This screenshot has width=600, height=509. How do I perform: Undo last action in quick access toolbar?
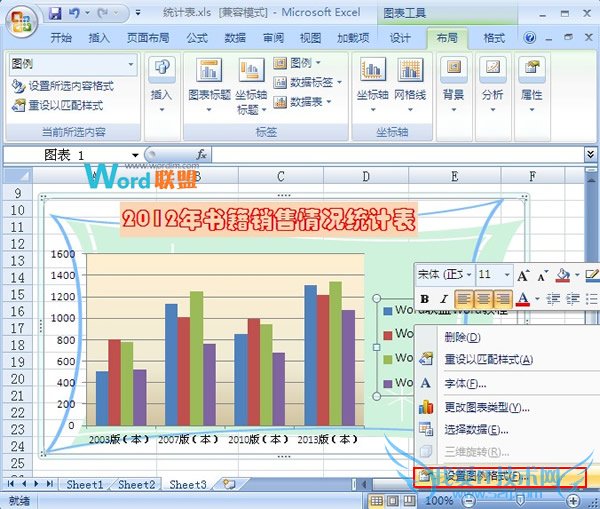click(74, 13)
